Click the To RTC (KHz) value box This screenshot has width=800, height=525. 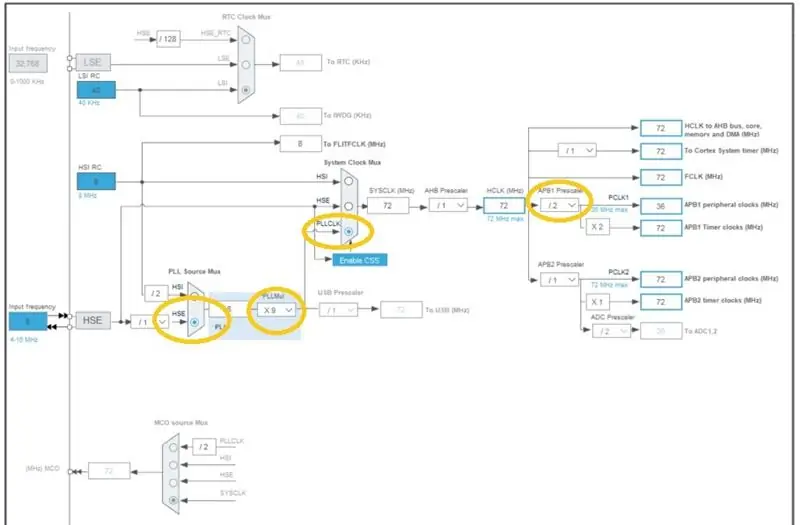point(301,63)
